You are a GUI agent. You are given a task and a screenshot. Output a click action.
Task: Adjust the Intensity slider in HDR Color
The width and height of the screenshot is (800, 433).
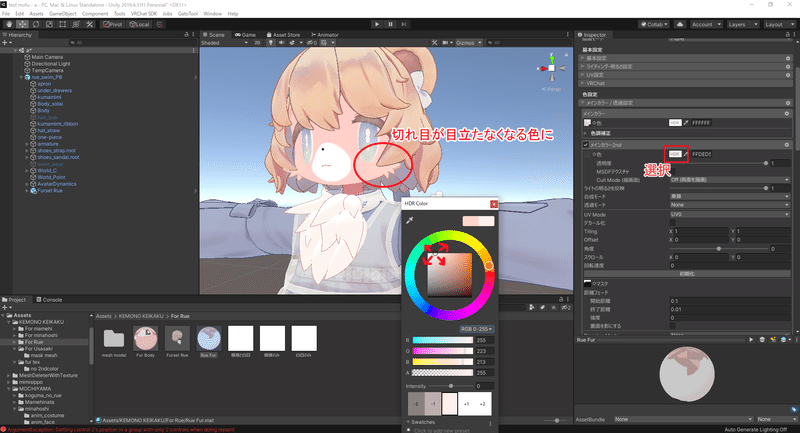[451, 386]
